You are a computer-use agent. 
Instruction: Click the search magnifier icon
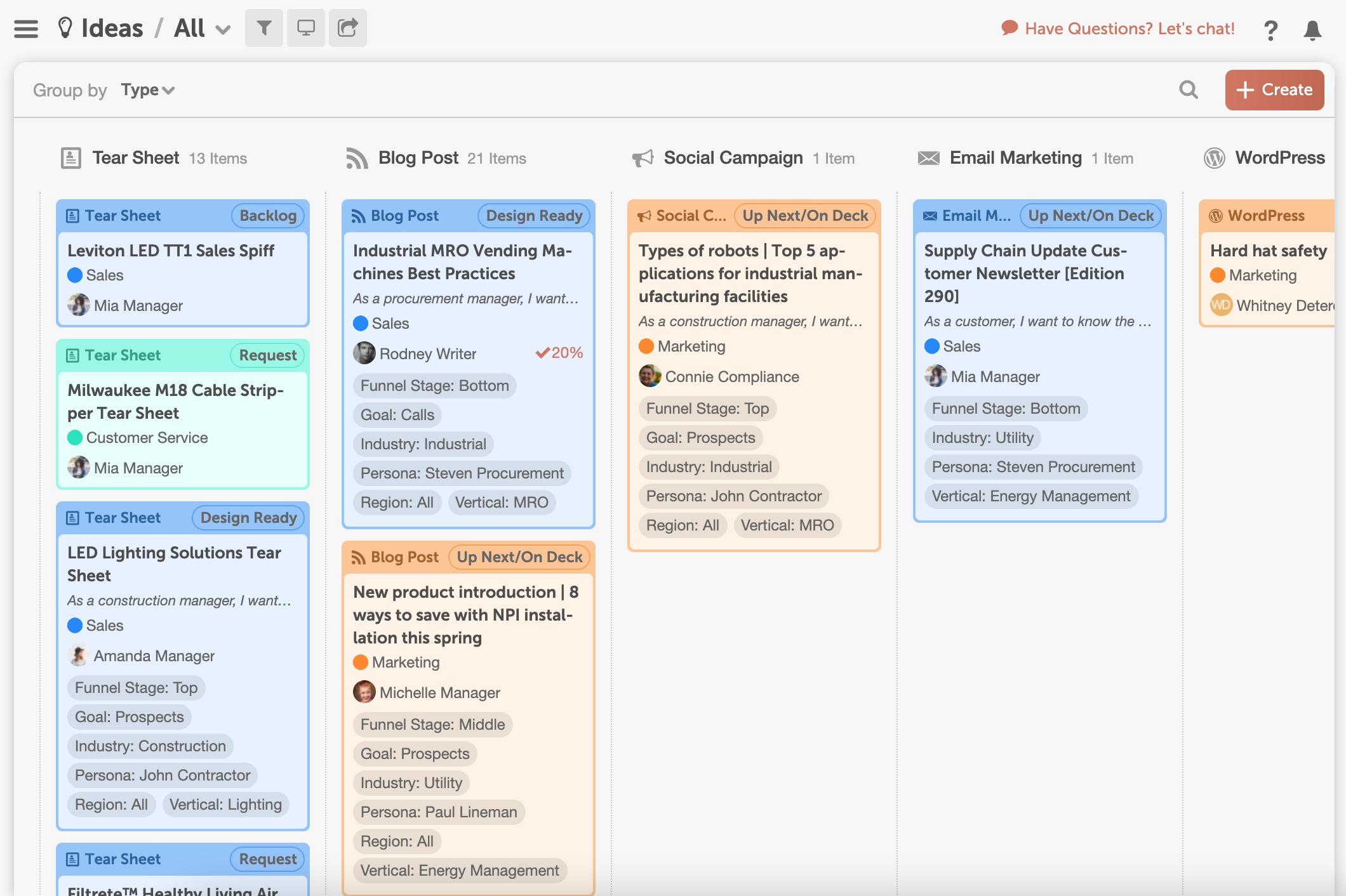coord(1189,90)
